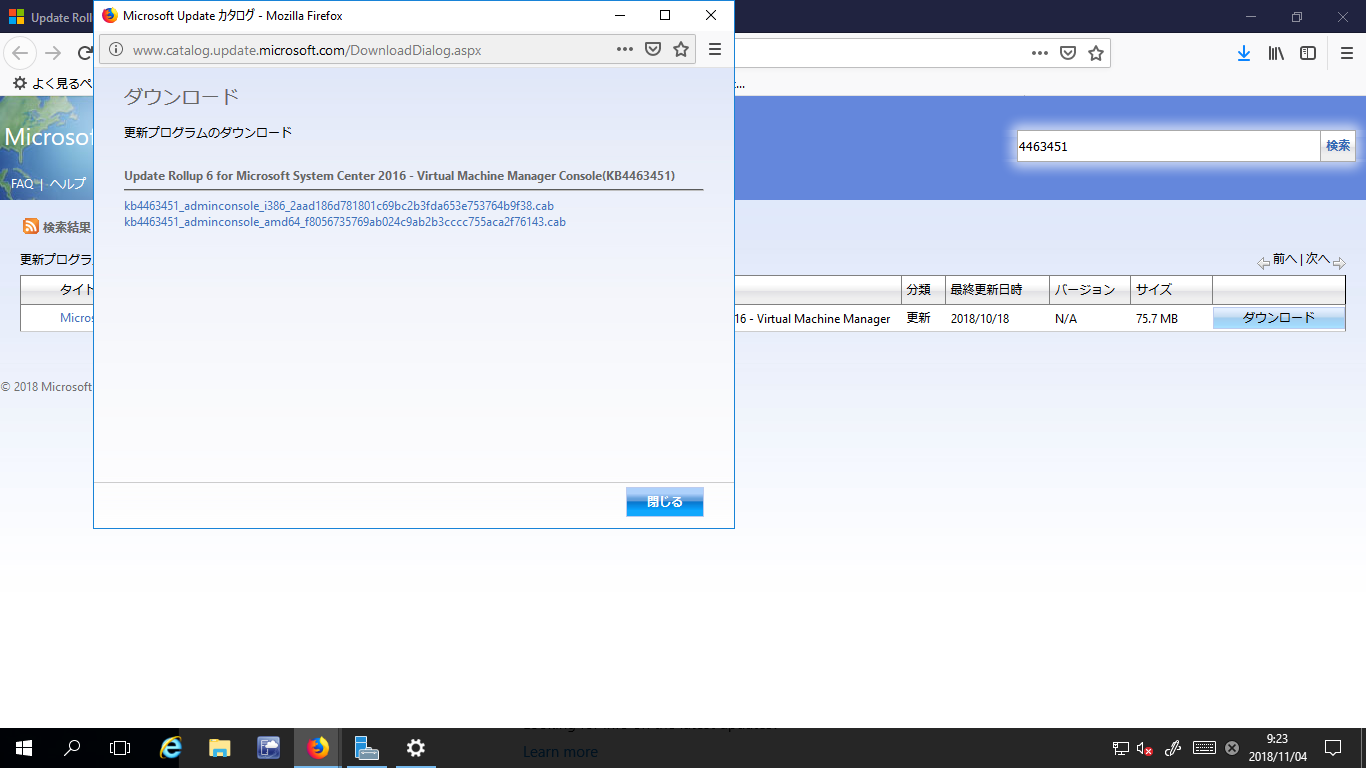
Task: Open page actions ellipsis in main Firefox window
Action: [x=1040, y=53]
